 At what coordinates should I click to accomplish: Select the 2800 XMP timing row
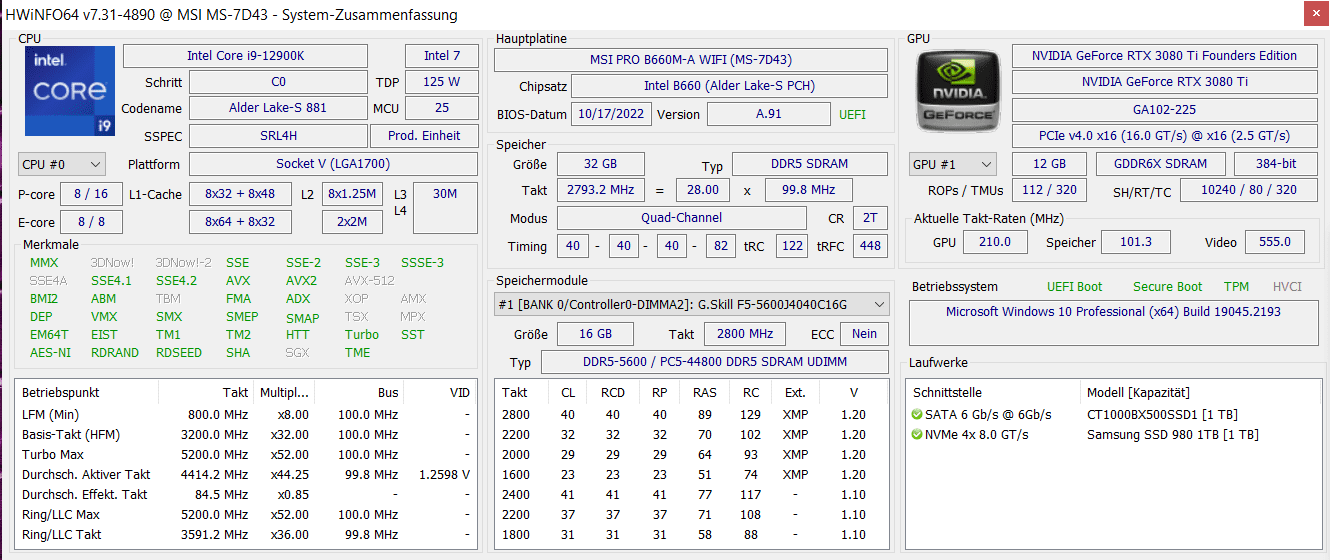692,414
